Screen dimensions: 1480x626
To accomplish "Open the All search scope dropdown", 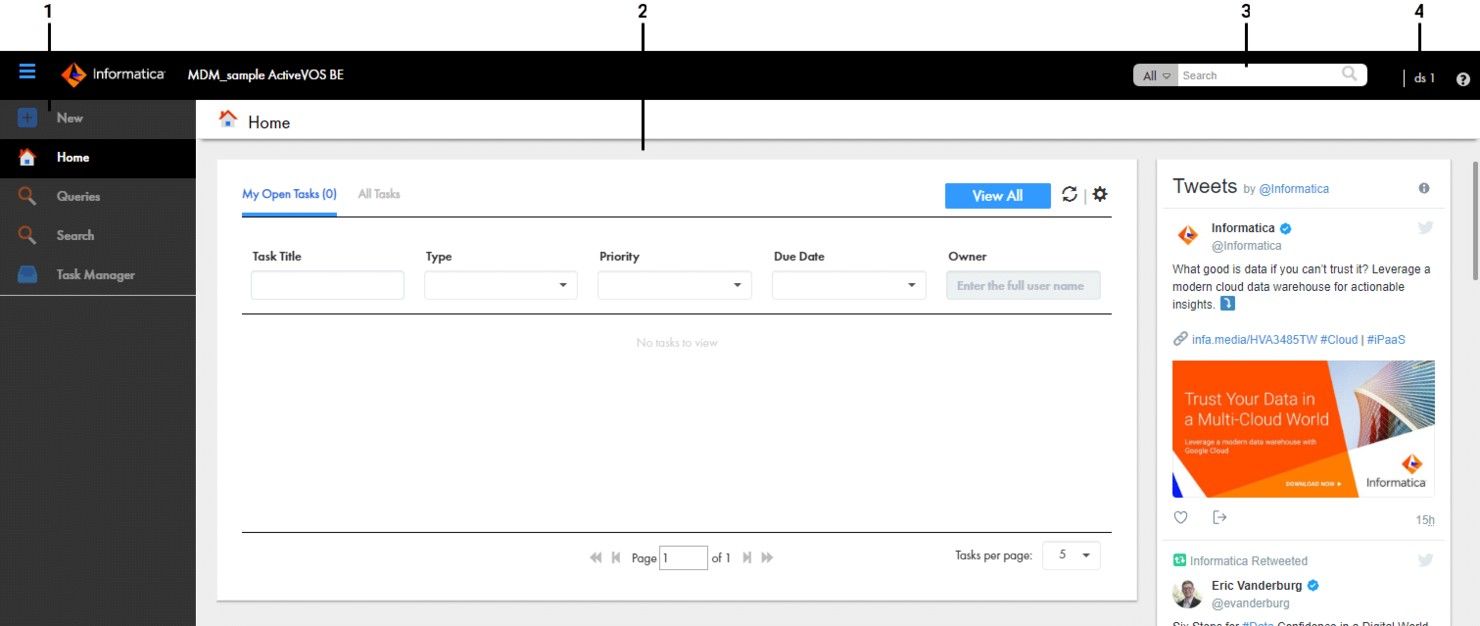I will click(x=1154, y=74).
